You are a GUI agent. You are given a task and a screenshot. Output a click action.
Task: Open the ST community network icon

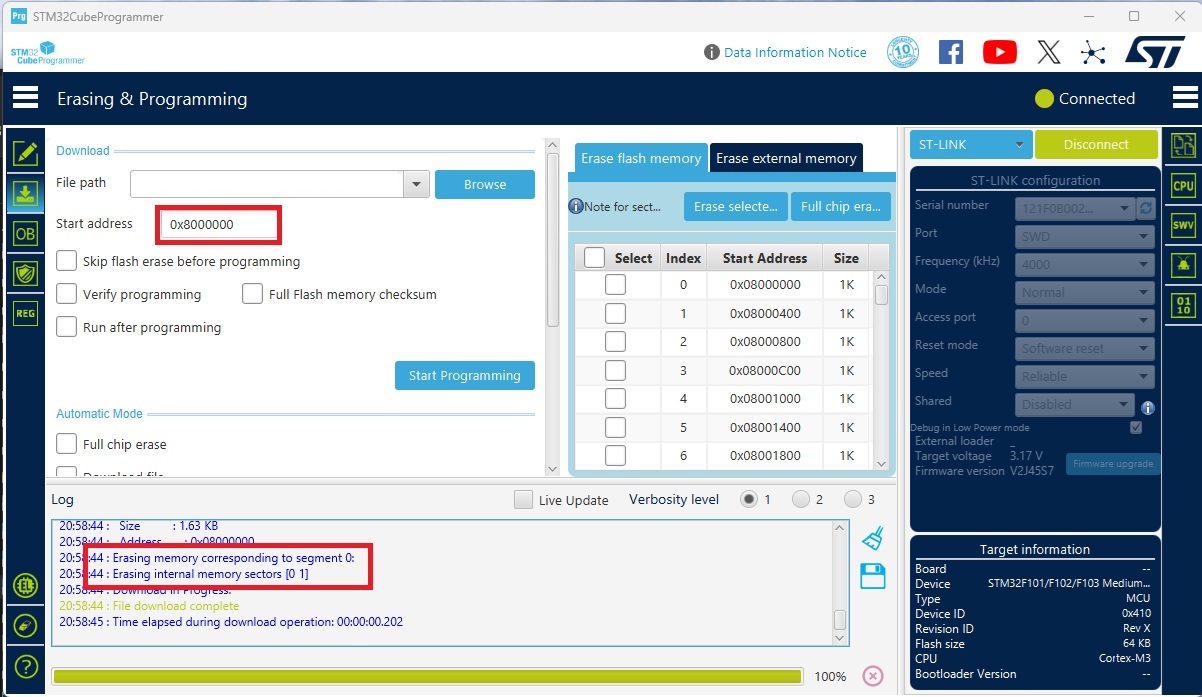coord(1094,52)
